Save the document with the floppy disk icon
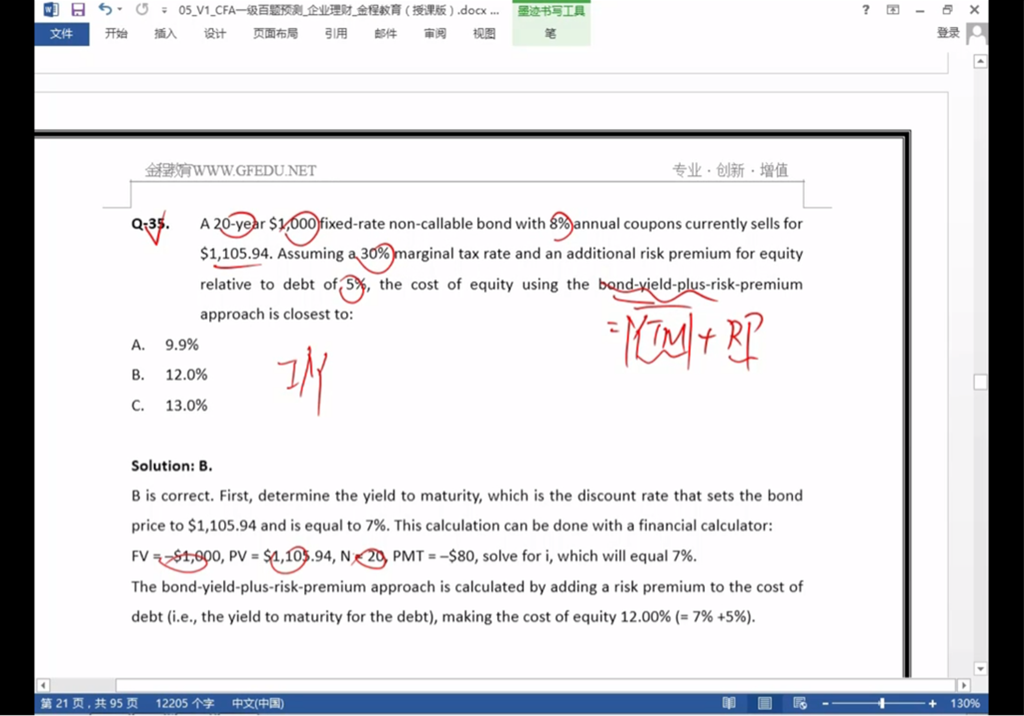Image resolution: width=1024 pixels, height=716 pixels. 78,10
